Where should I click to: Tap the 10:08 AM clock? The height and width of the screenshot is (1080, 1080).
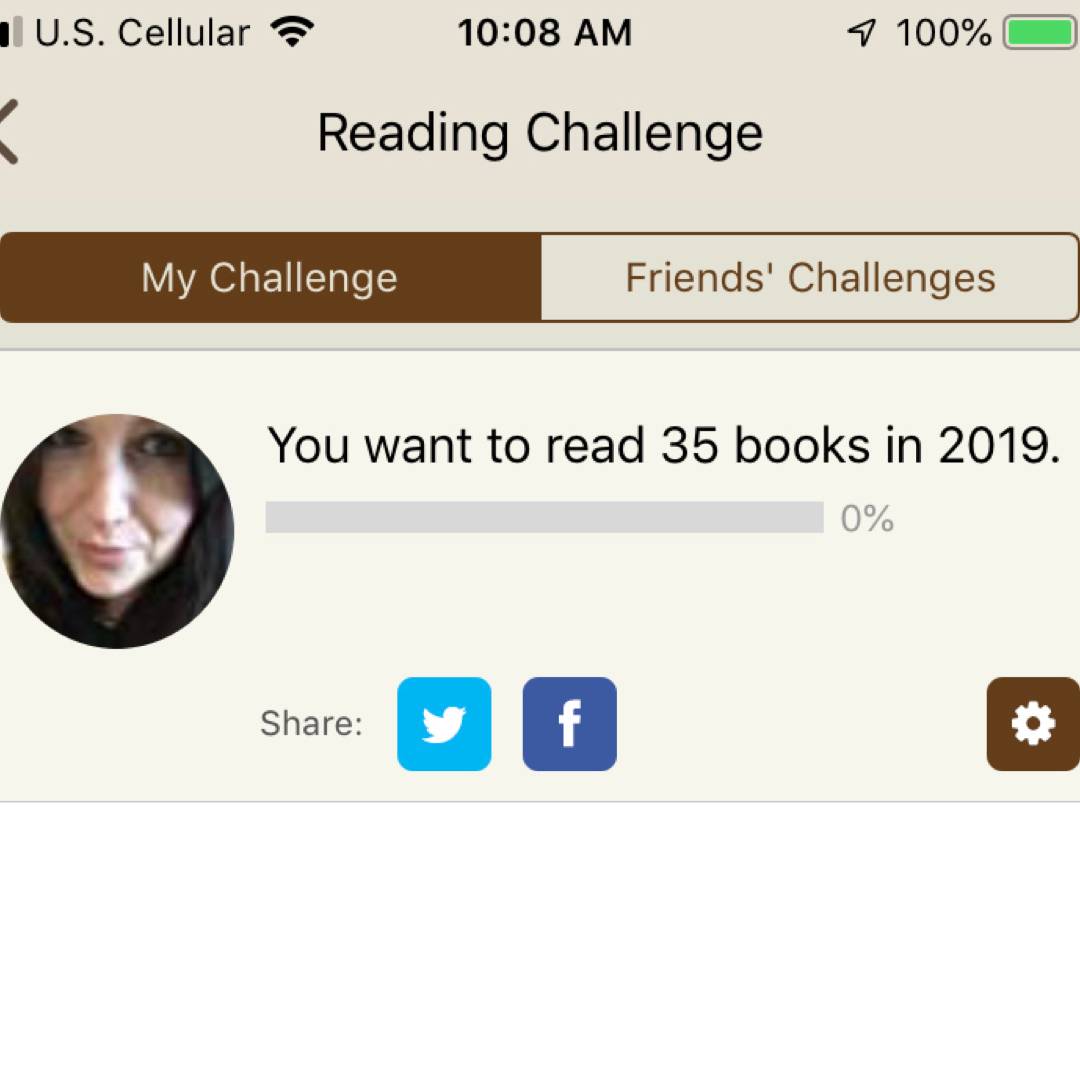pyautogui.click(x=545, y=33)
